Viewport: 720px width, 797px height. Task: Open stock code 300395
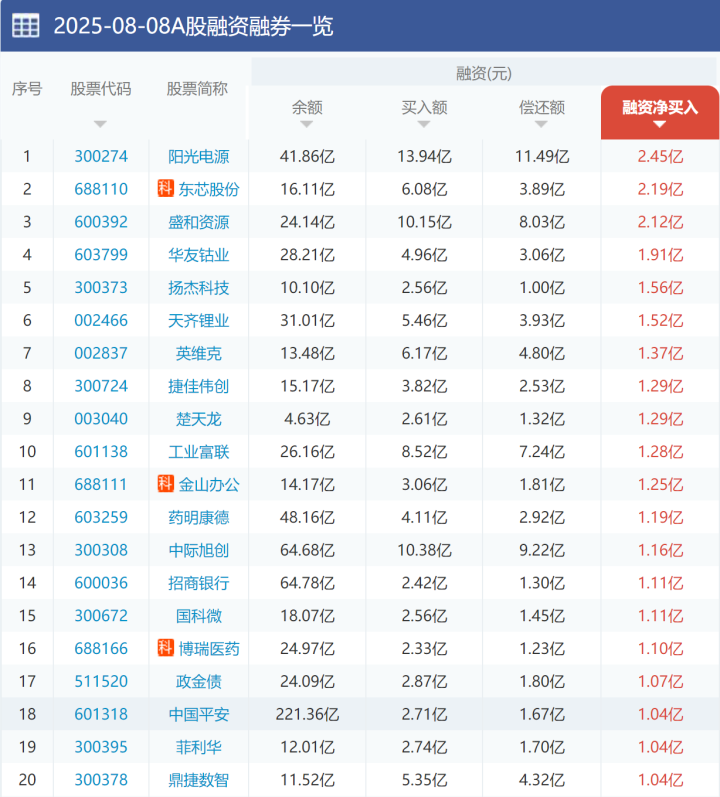coord(101,747)
